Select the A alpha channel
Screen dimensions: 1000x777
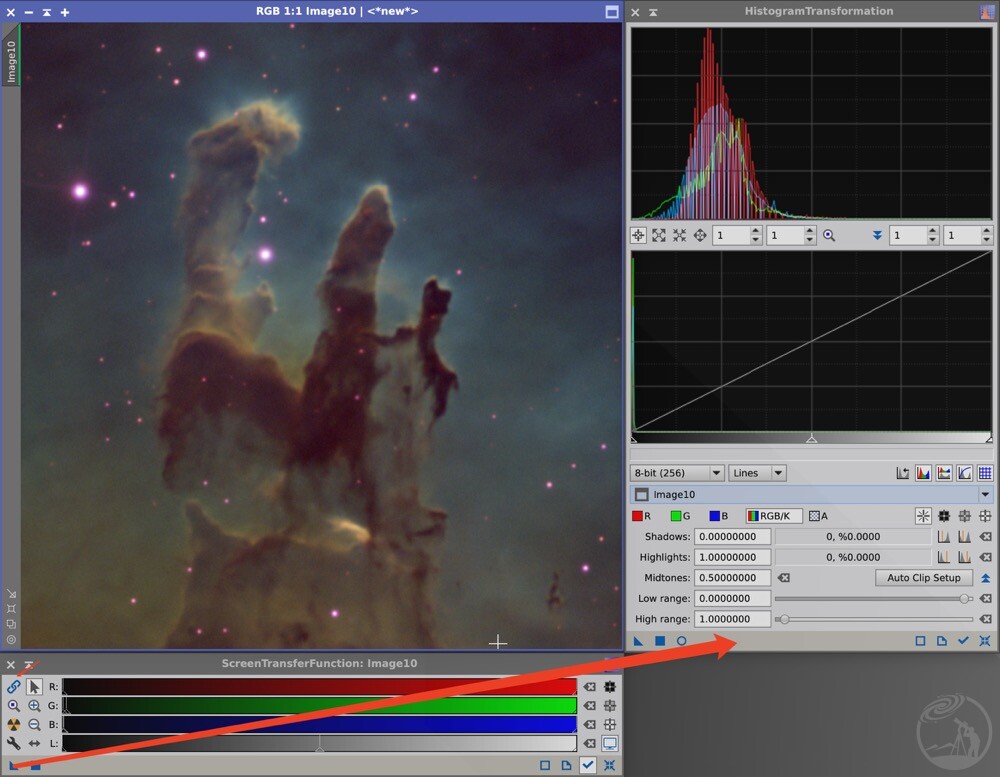point(818,516)
